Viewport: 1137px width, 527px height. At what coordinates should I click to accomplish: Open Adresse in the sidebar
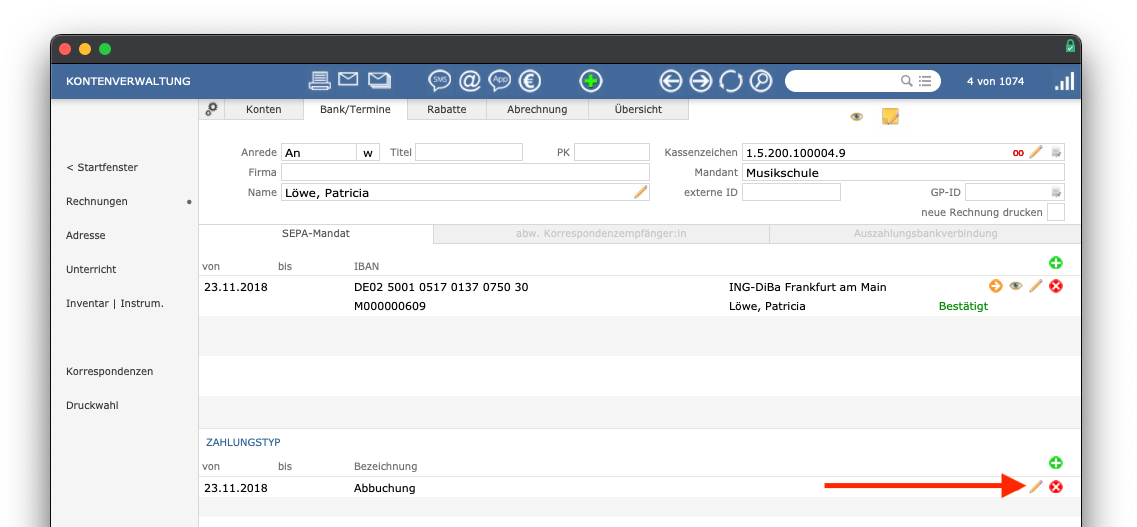pos(86,236)
